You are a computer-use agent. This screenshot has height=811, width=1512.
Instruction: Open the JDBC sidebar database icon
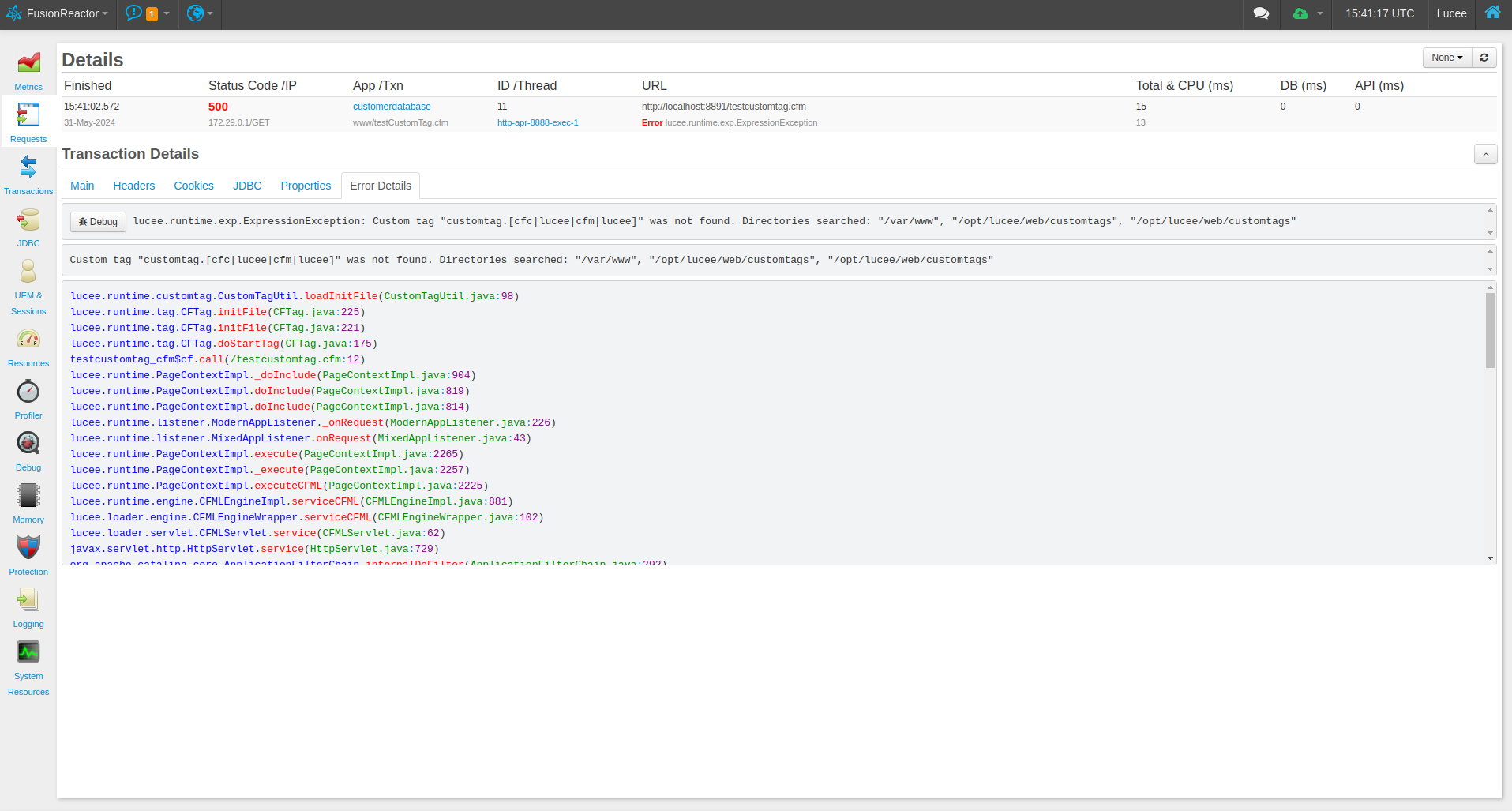click(x=28, y=220)
